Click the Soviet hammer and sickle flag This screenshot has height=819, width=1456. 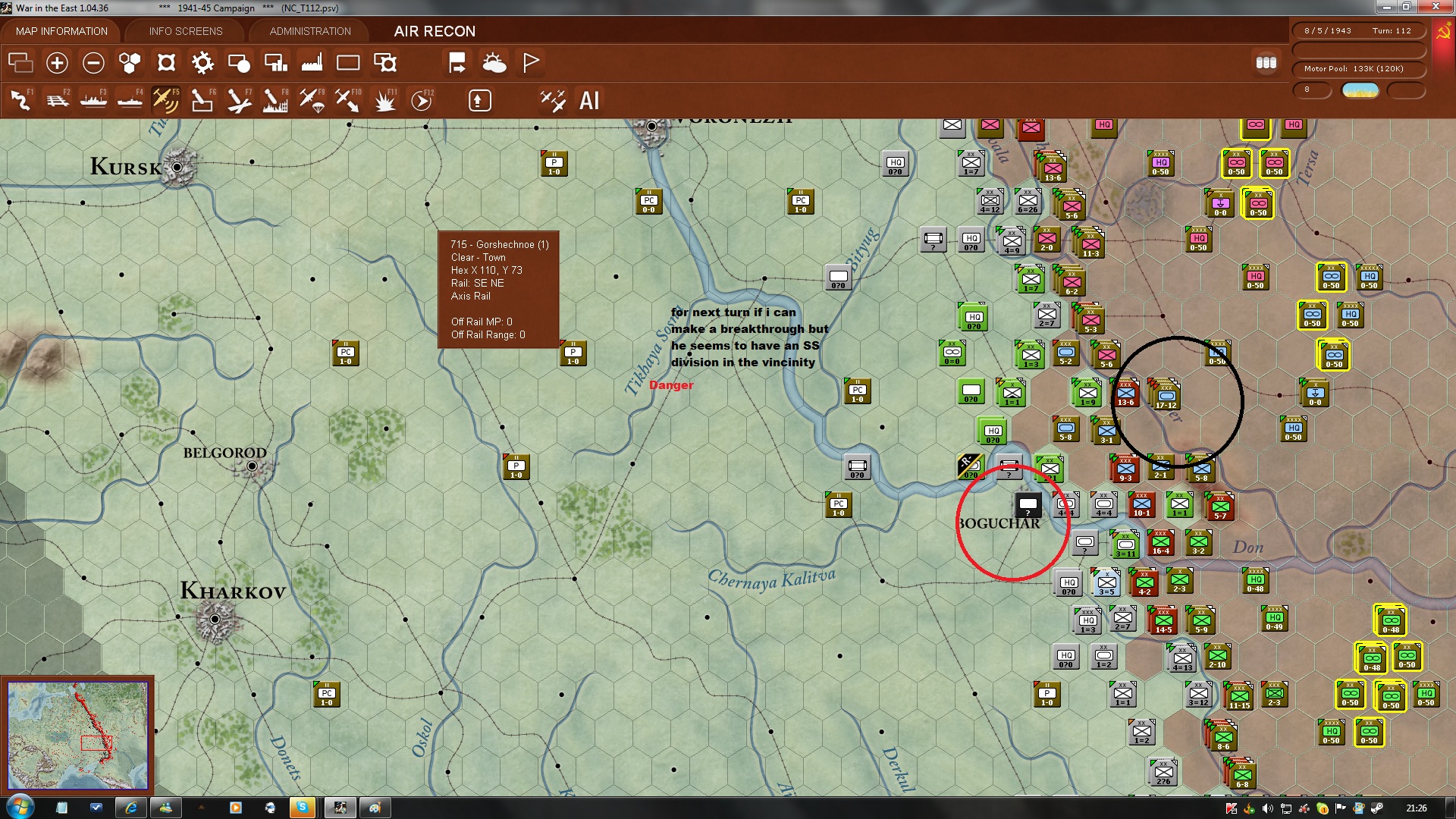(1443, 32)
